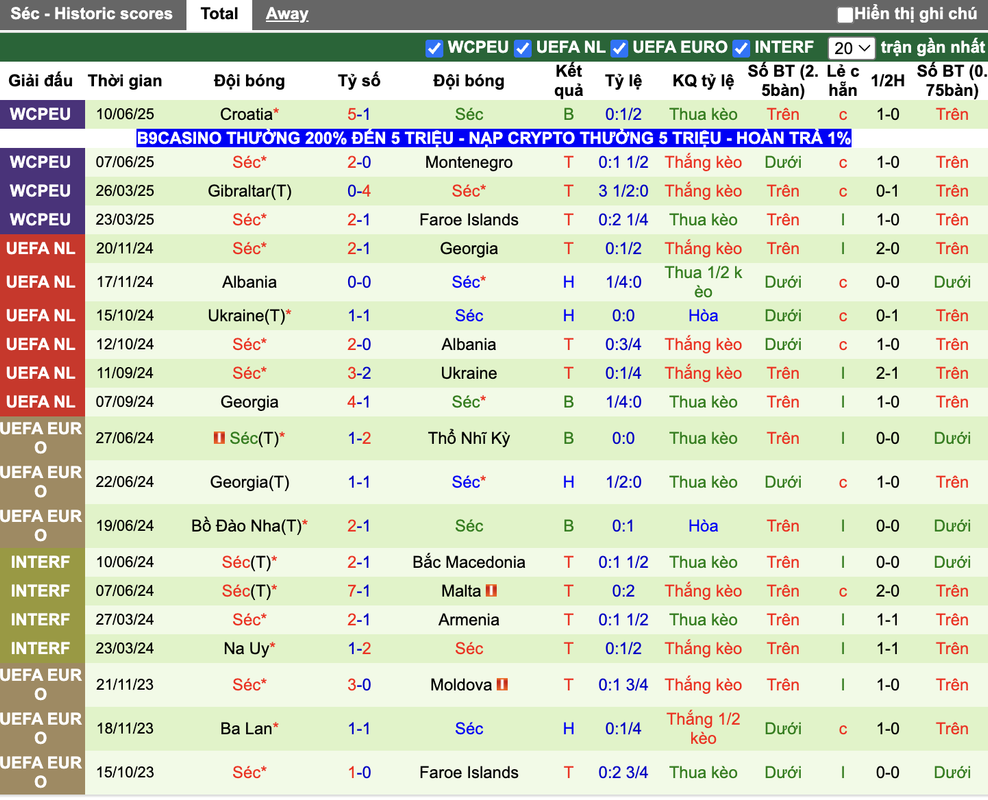
Task: Click the Thua 1/2 kèo result
Action: click(703, 282)
